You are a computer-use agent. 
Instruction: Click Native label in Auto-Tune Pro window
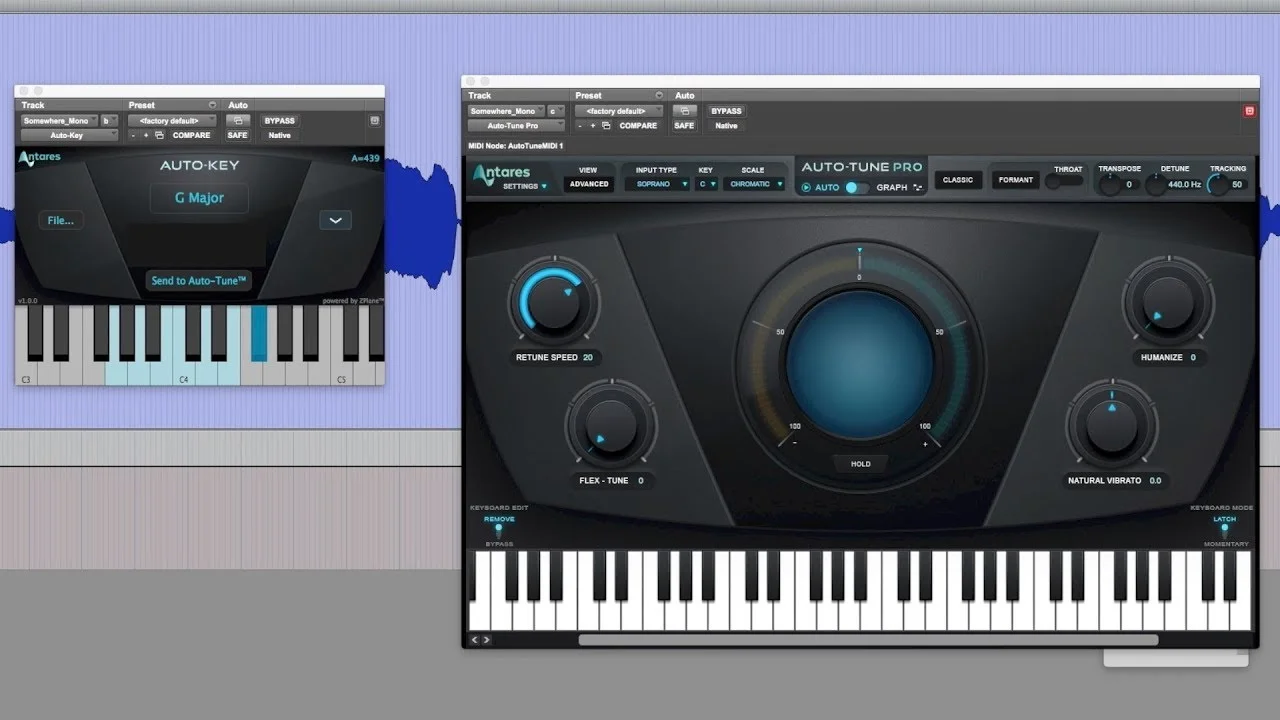726,126
